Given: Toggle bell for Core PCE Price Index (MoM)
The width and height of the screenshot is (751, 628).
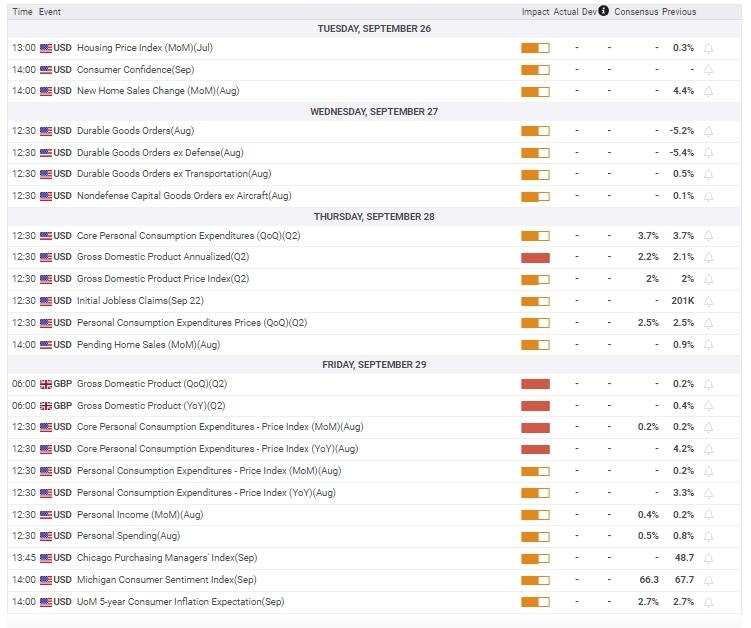Looking at the screenshot, I should [x=708, y=427].
